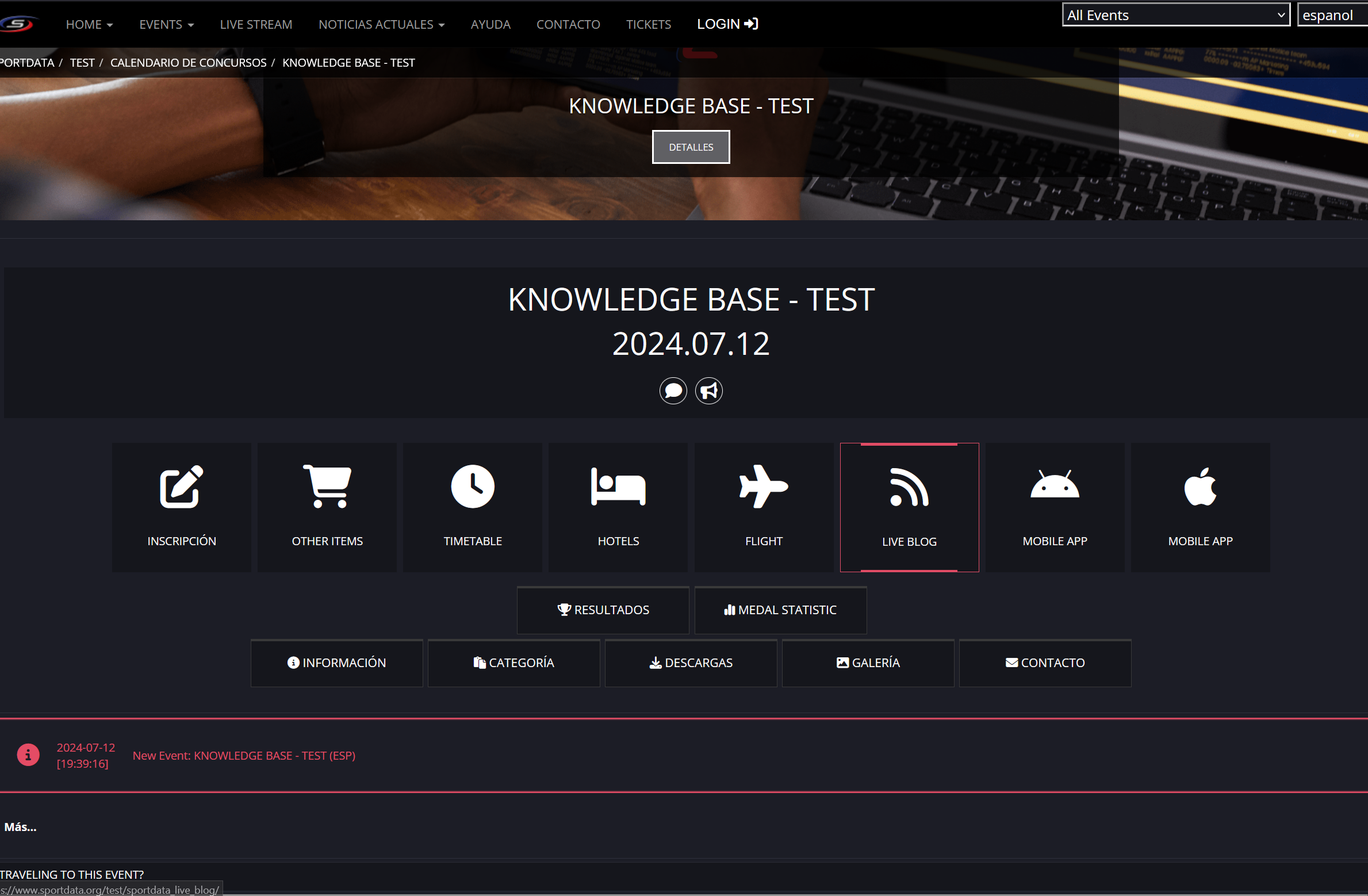Click the Timetable clock icon

tap(473, 487)
